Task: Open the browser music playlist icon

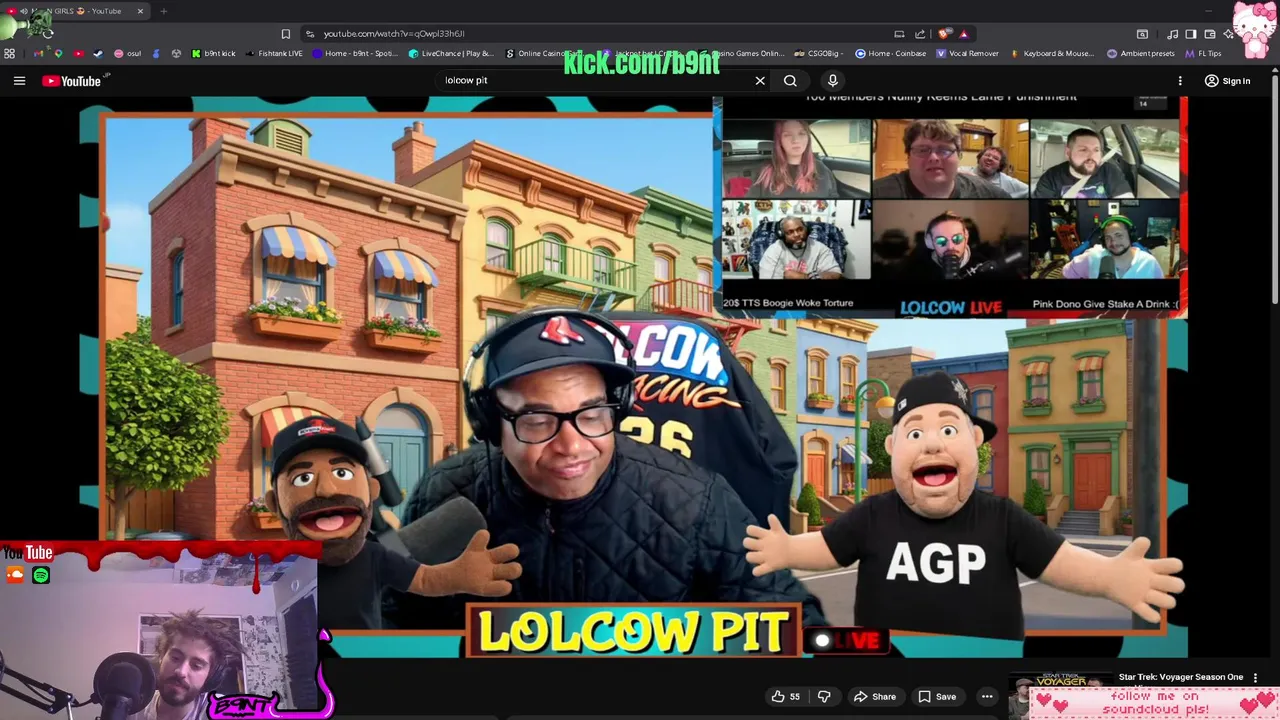Action: (x=1172, y=33)
